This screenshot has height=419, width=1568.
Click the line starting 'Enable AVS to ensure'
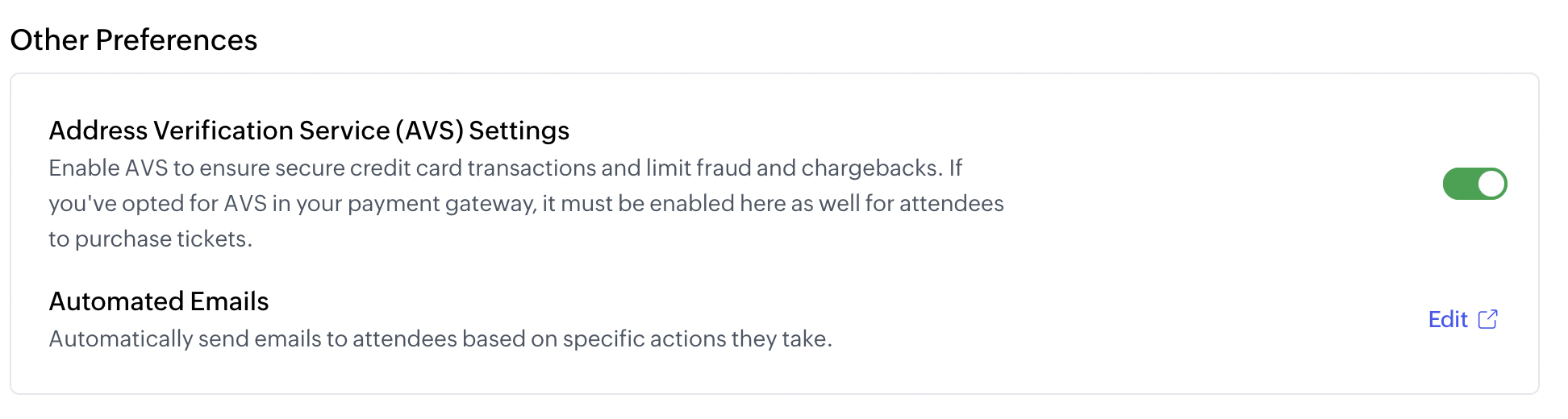[x=506, y=168]
